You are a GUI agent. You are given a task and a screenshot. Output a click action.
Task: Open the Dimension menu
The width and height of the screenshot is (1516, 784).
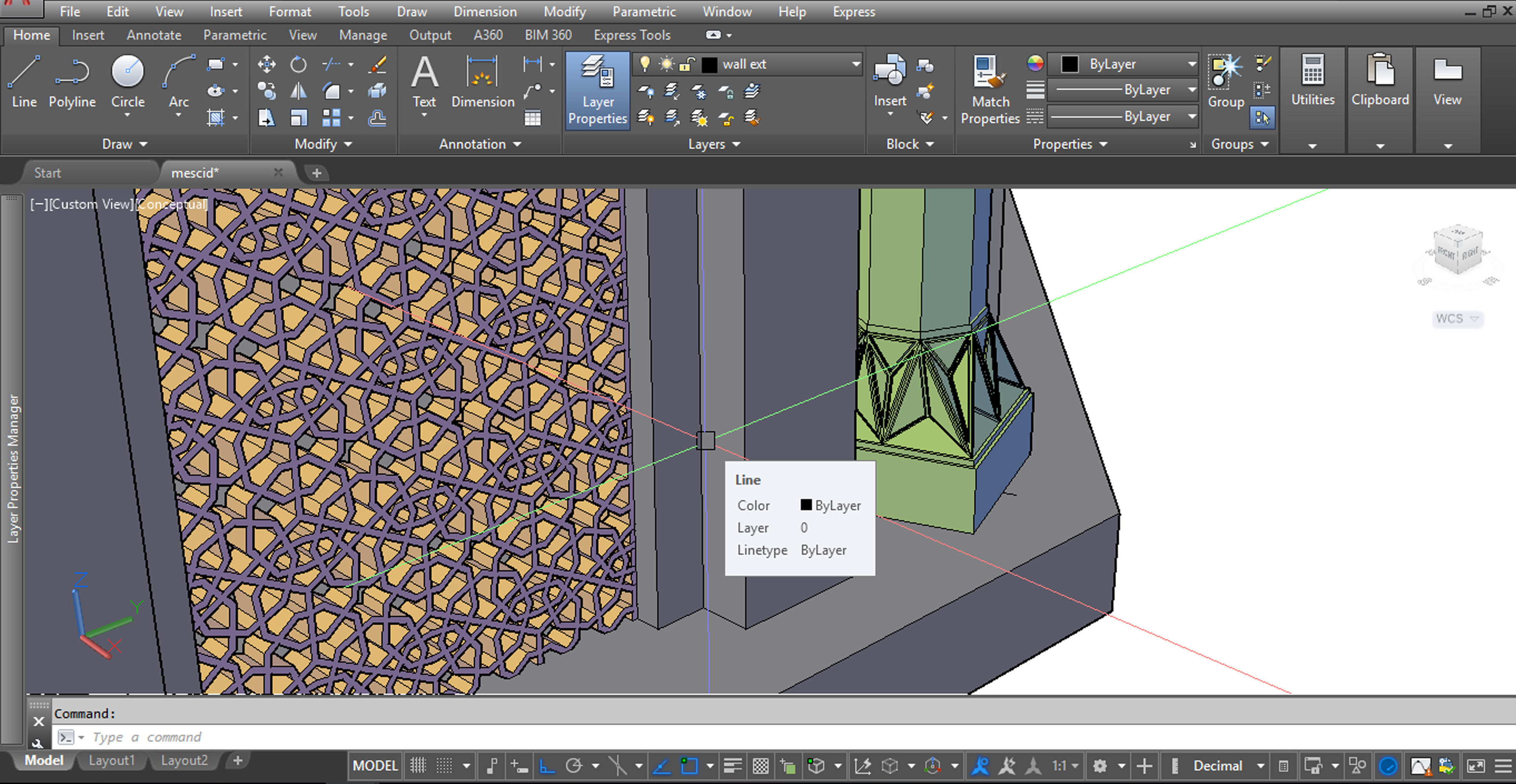pos(485,12)
